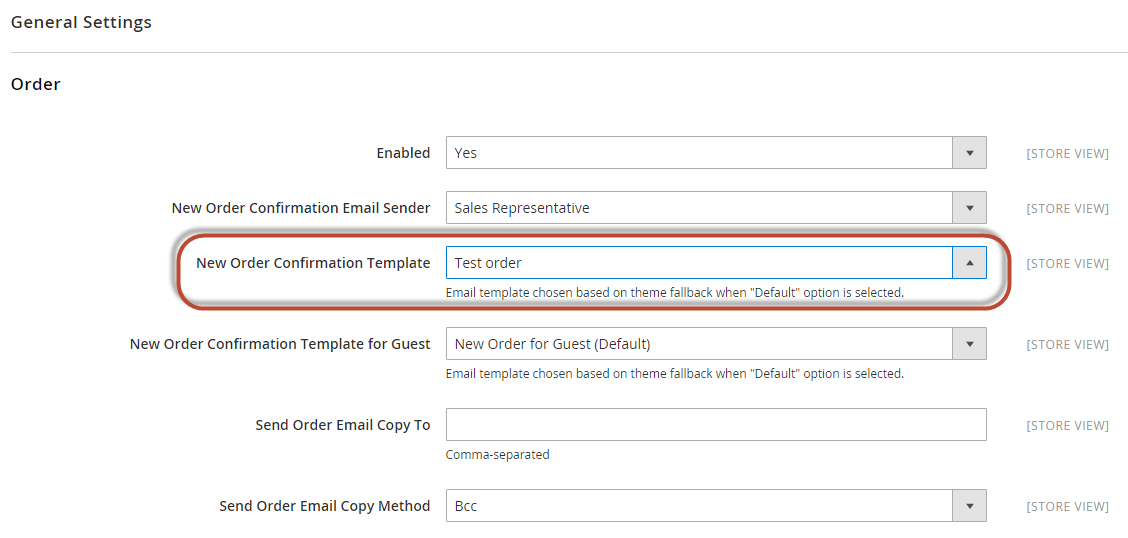Click the New Order Confirmation Template label
Image resolution: width=1128 pixels, height=538 pixels.
(313, 263)
